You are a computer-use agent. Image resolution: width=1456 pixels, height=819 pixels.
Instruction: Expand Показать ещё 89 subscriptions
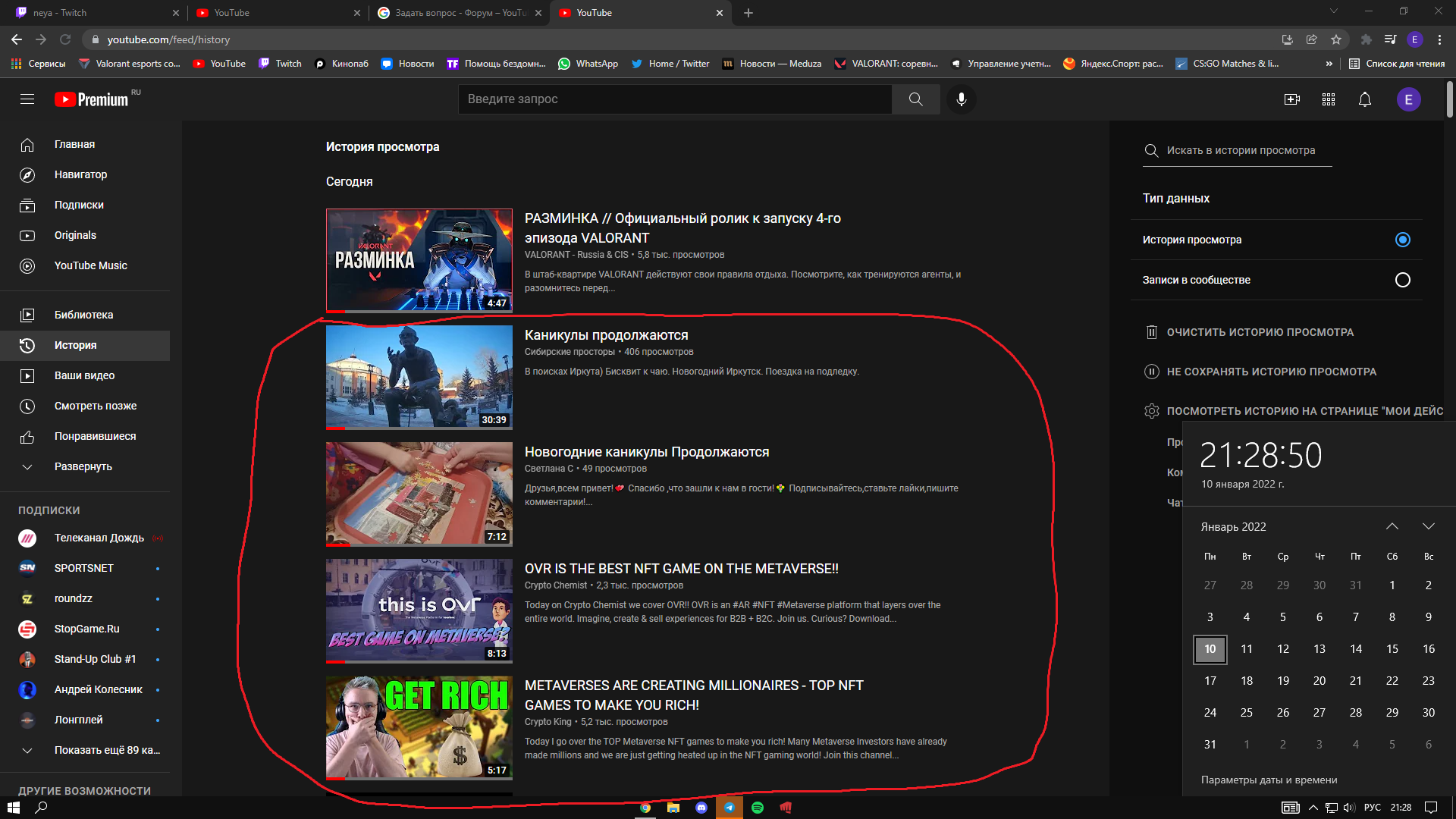point(108,749)
